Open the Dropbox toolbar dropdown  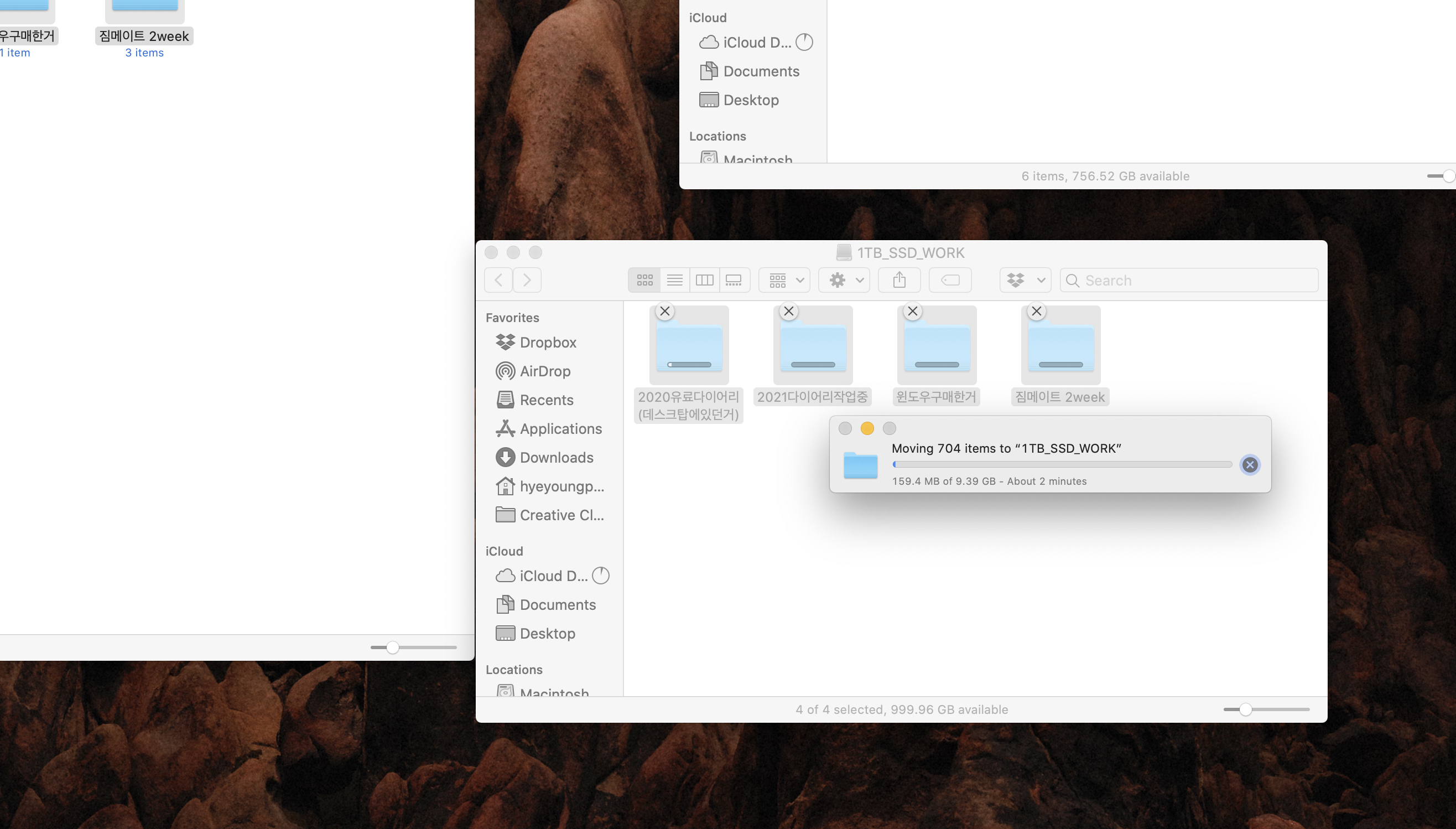pos(1025,280)
